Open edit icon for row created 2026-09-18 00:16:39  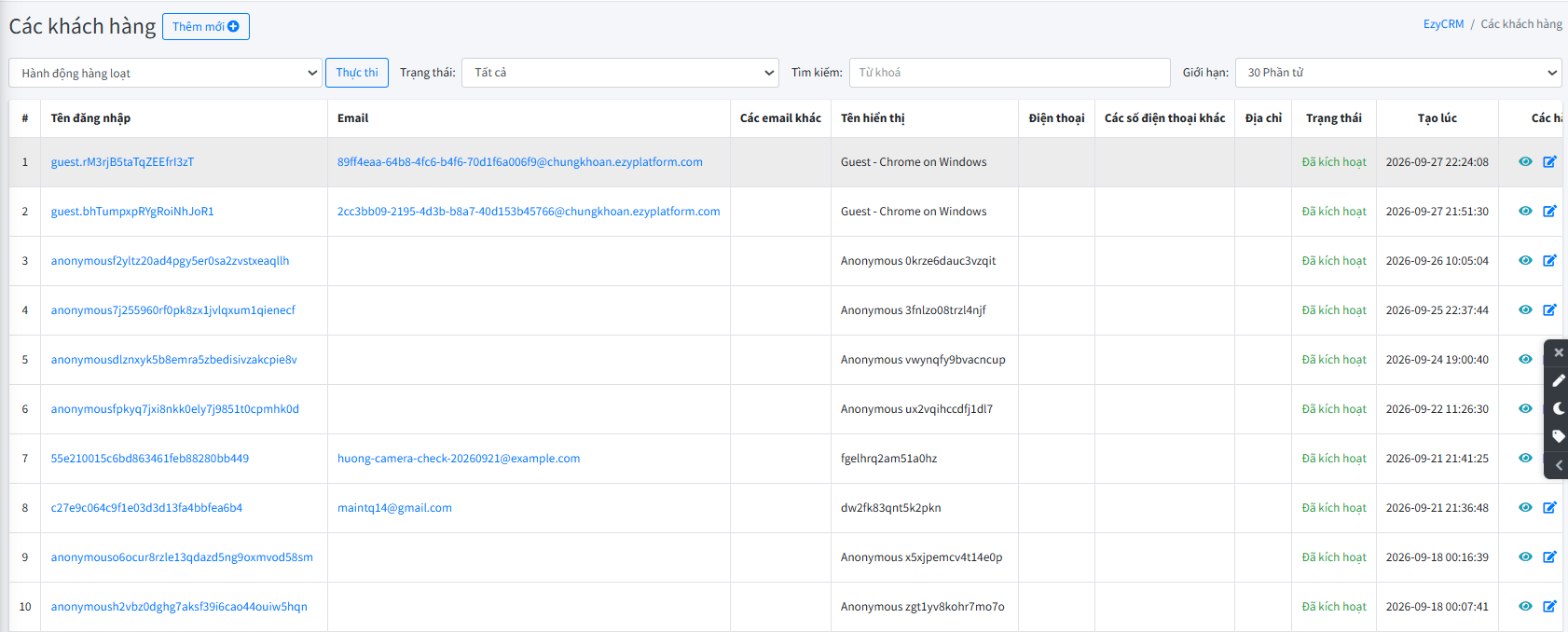click(x=1549, y=556)
